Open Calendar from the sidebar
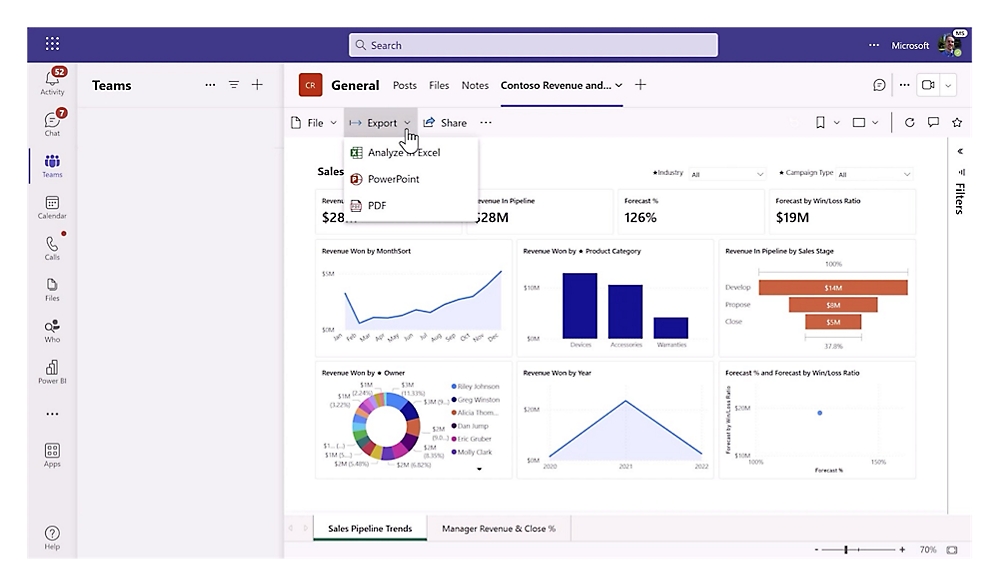The height and width of the screenshot is (586, 1000). tap(52, 207)
